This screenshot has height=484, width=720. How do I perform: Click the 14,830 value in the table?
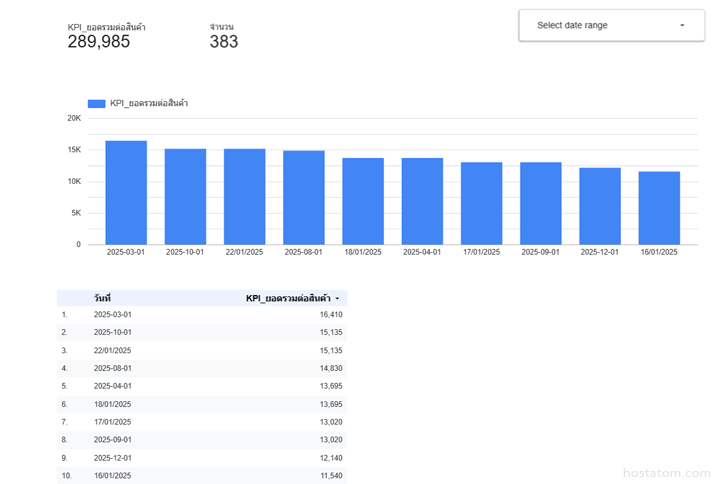click(x=330, y=368)
